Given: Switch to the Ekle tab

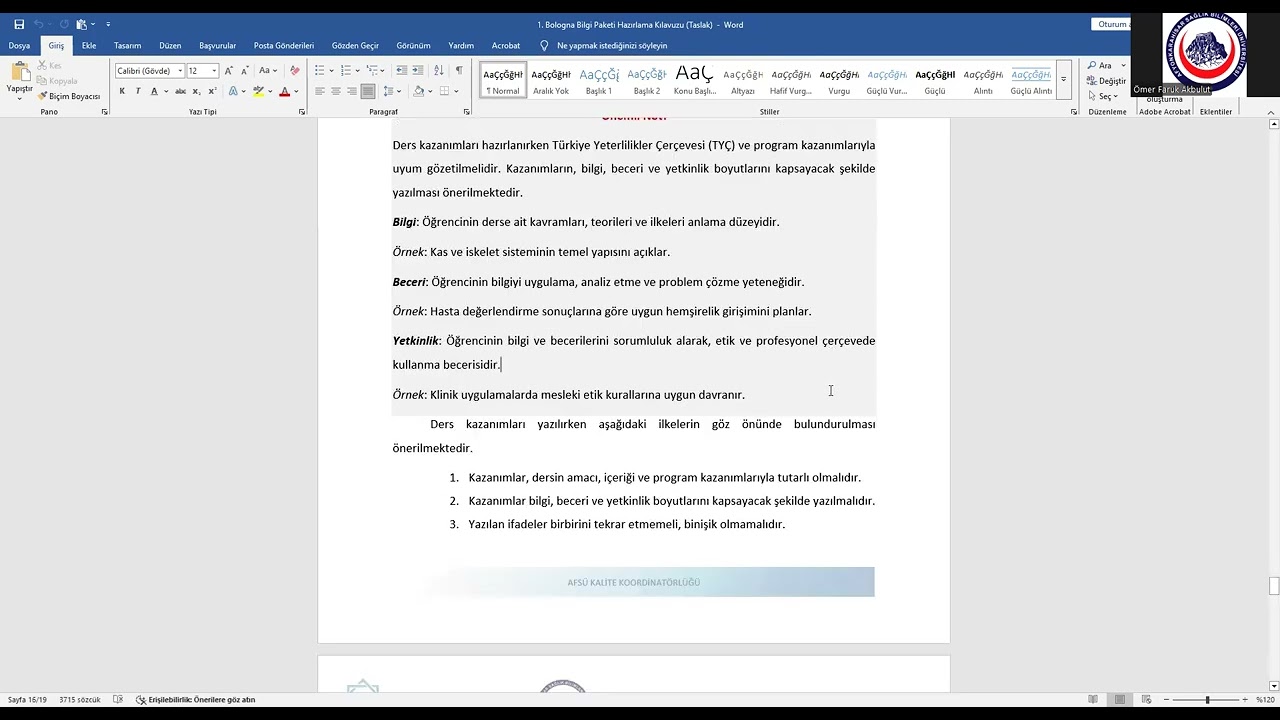Looking at the screenshot, I should pyautogui.click(x=89, y=45).
